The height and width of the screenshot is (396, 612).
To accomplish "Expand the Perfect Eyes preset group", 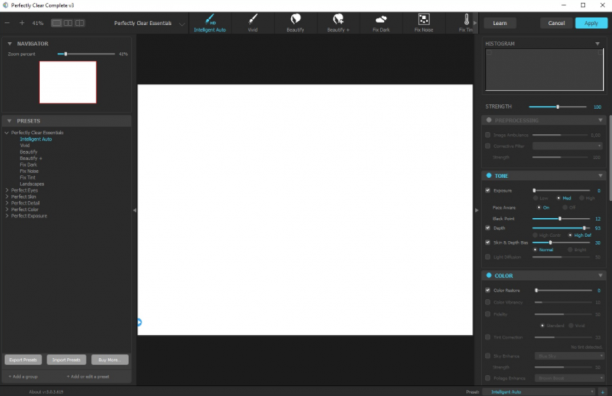I will coord(7,190).
